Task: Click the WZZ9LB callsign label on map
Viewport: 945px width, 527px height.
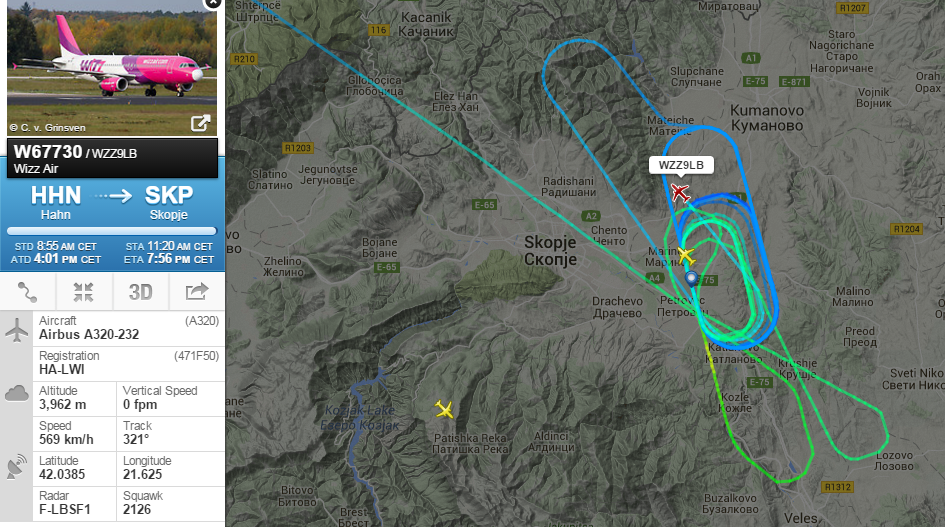Action: point(681,165)
